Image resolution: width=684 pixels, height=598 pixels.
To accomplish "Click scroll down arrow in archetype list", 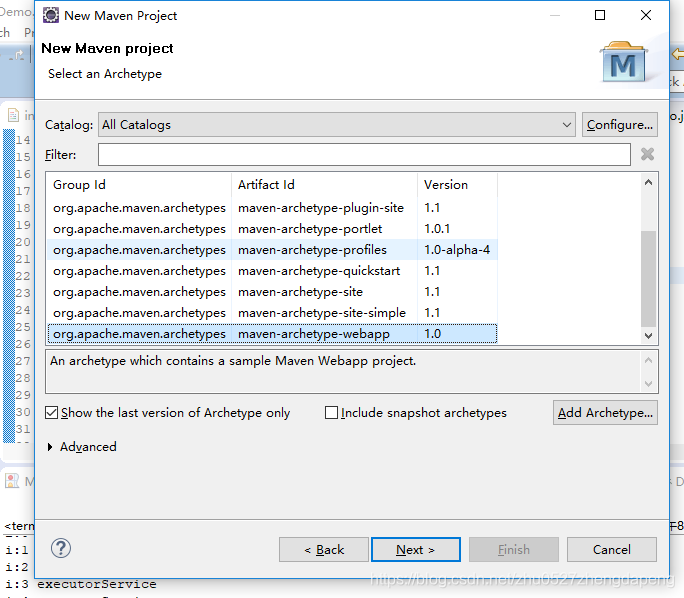I will pos(648,335).
